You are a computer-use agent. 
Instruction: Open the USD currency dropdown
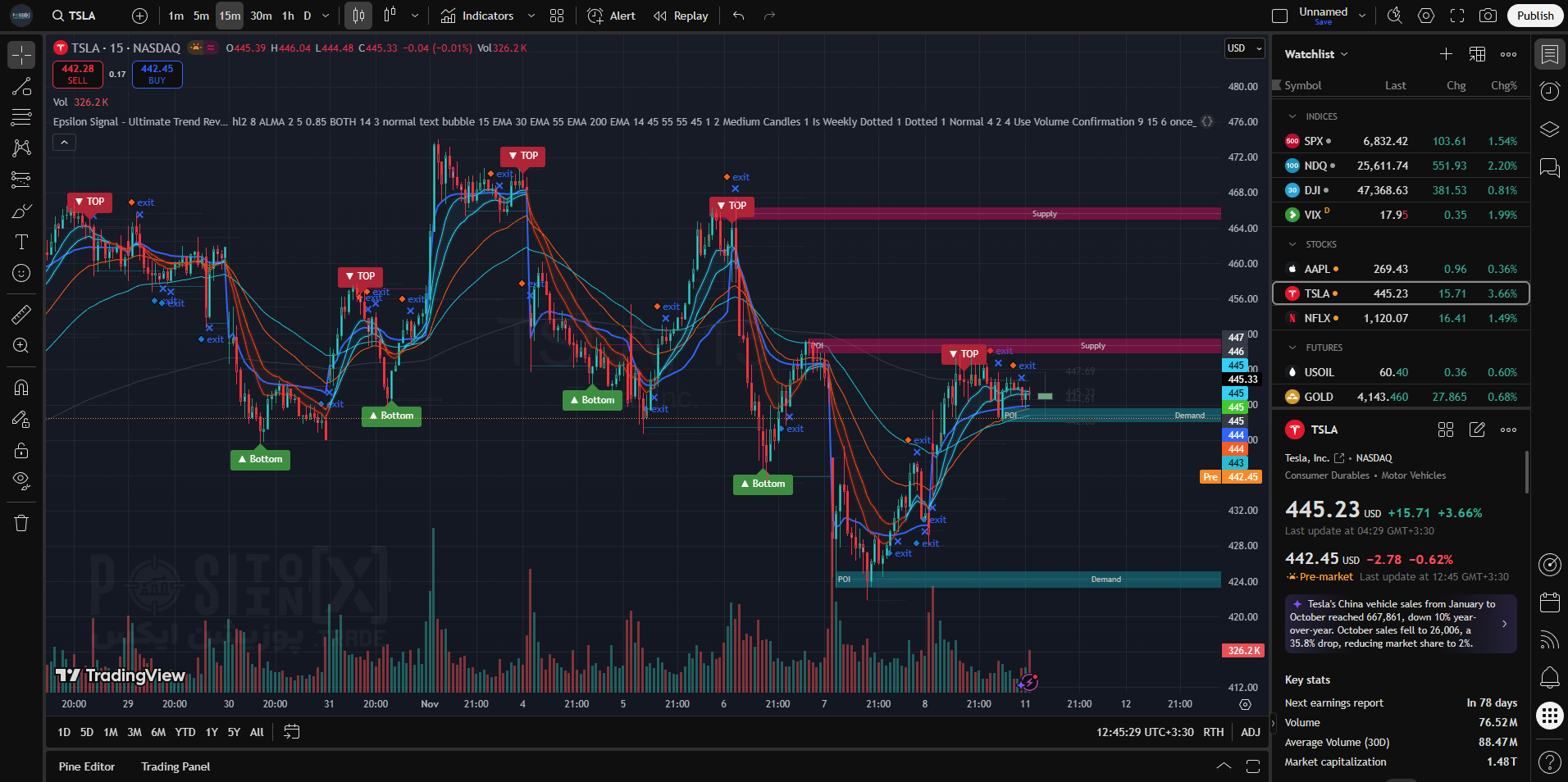tap(1243, 48)
